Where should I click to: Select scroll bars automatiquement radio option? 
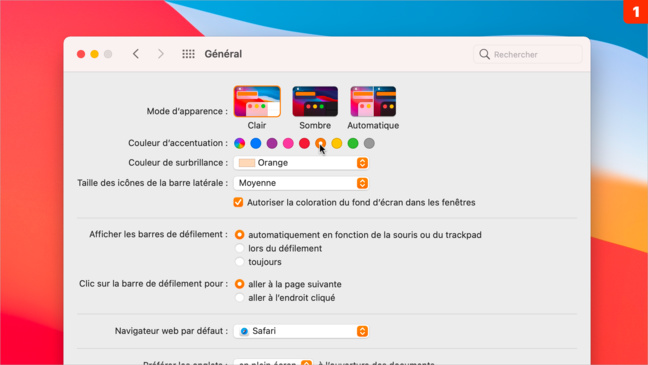click(x=239, y=235)
